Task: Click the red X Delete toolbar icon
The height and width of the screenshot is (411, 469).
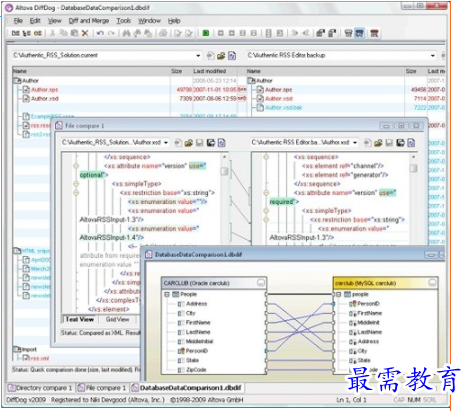Action: pos(85,33)
